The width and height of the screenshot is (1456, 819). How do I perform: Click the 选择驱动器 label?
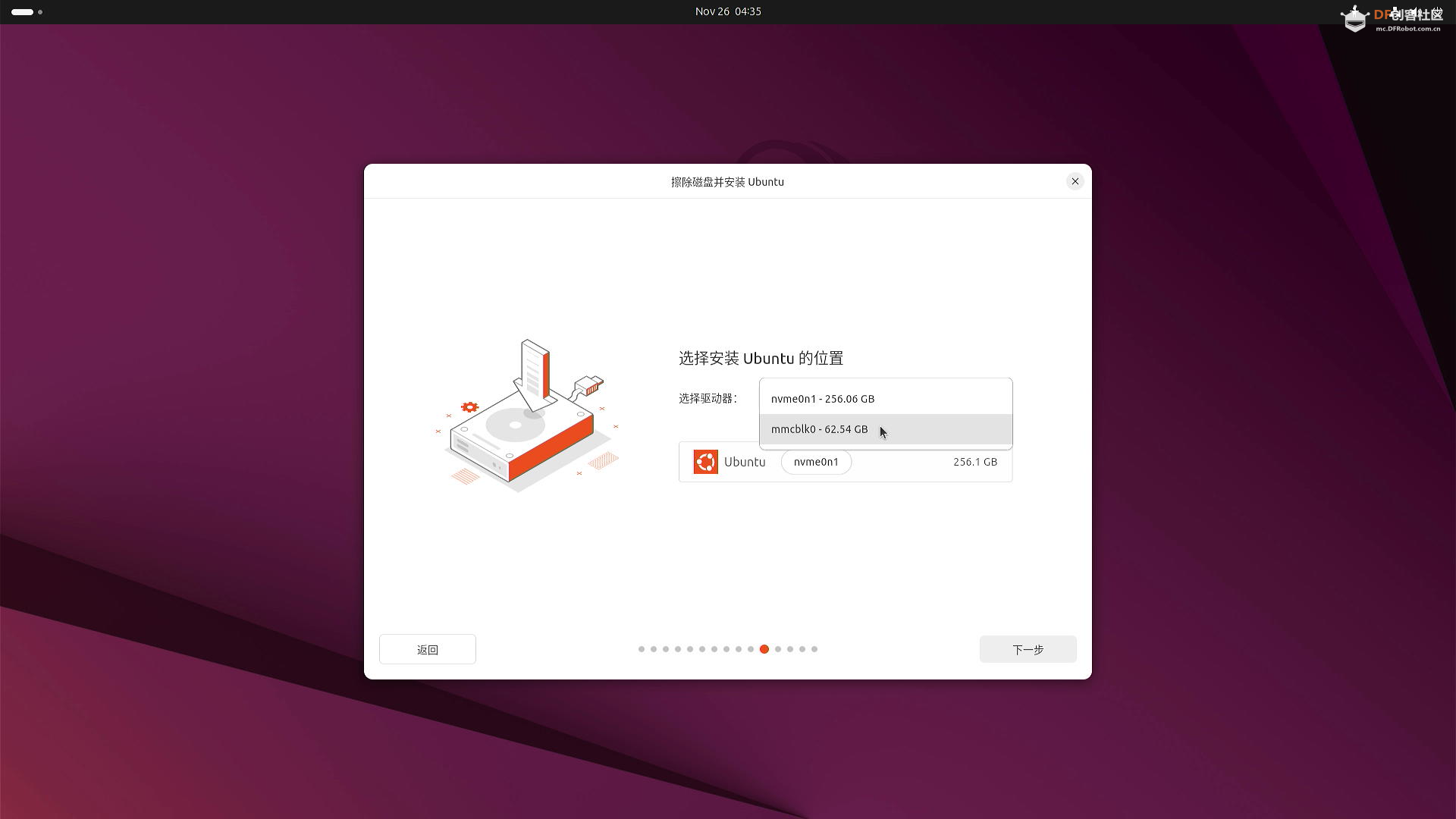coord(708,399)
